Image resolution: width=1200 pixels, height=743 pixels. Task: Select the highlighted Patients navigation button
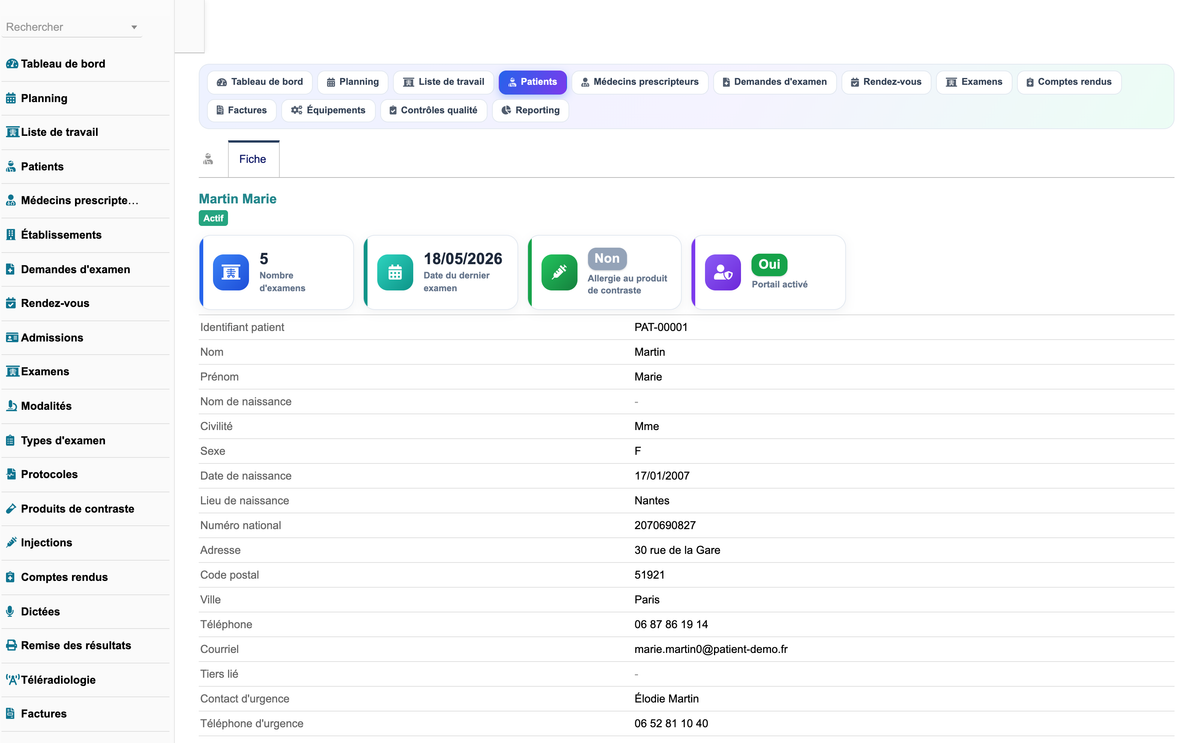[533, 82]
